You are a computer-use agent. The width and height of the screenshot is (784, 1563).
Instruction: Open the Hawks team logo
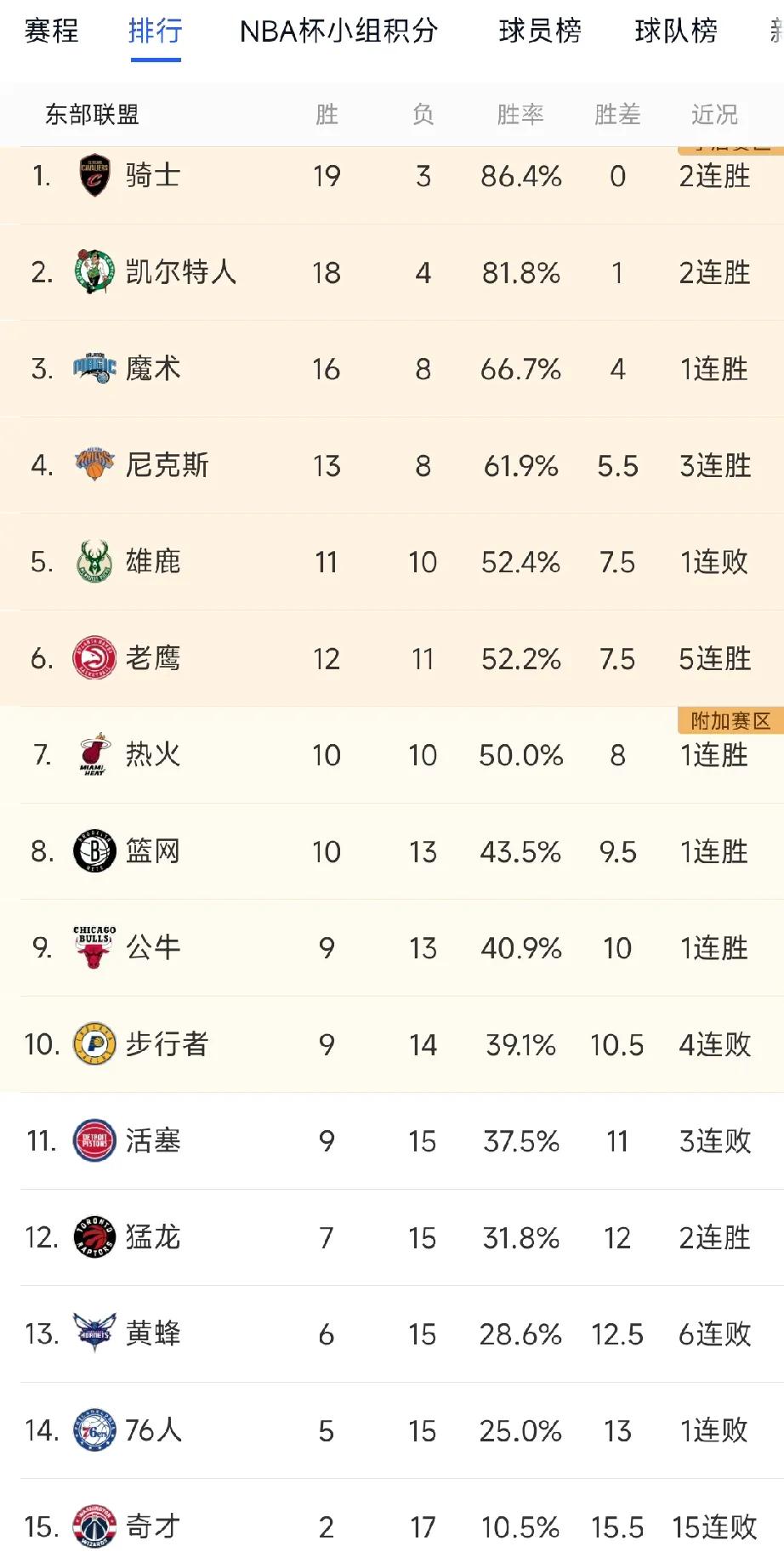pos(94,658)
